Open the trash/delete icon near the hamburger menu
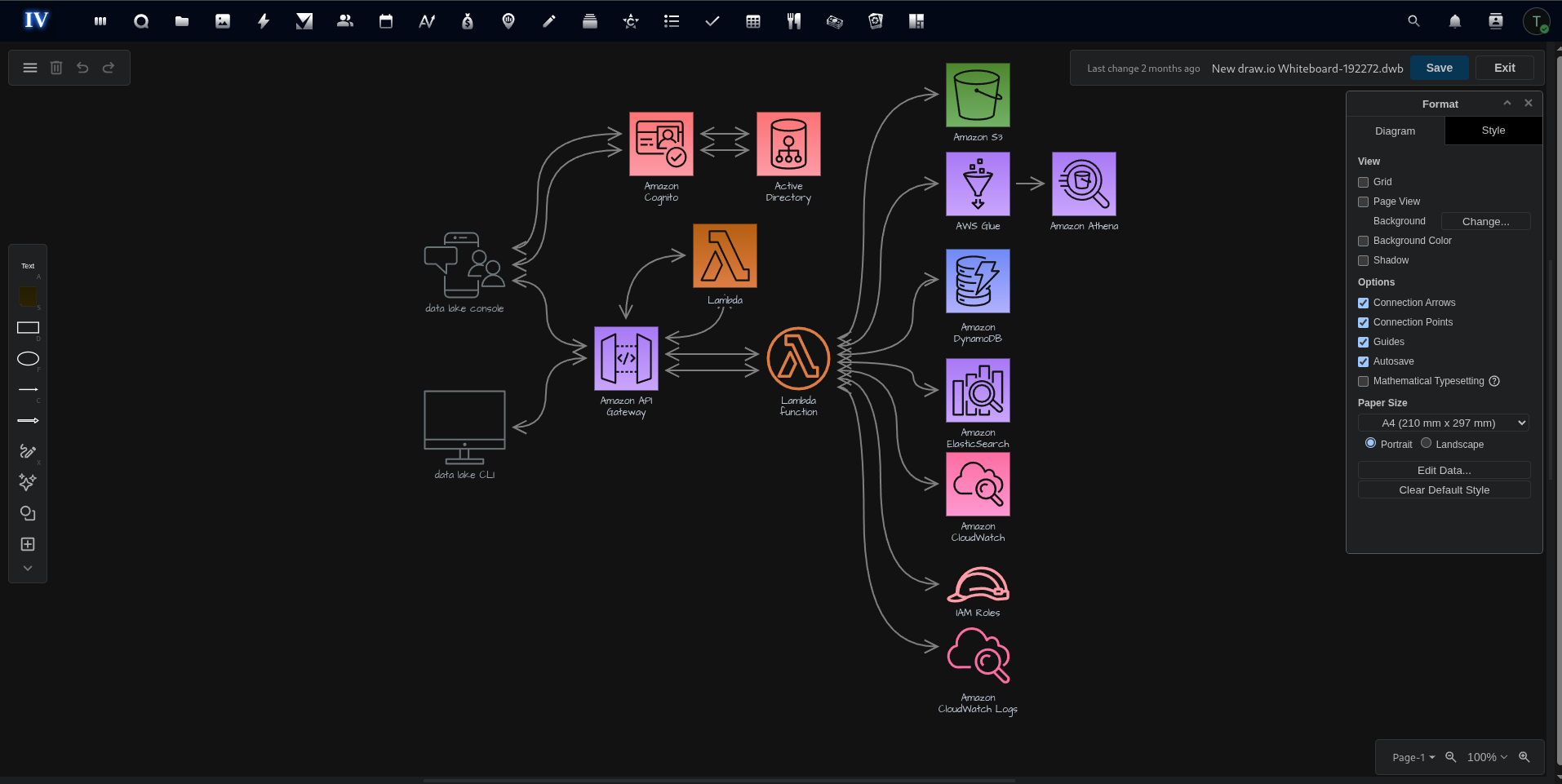The height and width of the screenshot is (784, 1562). point(55,68)
